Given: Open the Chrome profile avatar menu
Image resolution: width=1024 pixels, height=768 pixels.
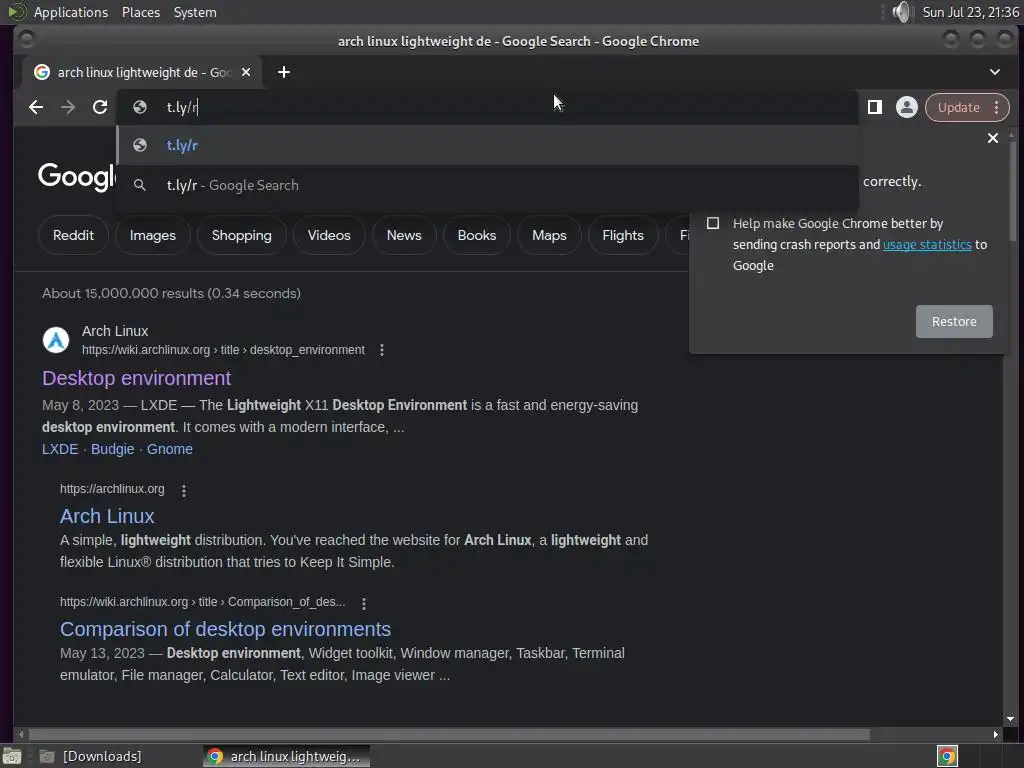Looking at the screenshot, I should (x=906, y=107).
